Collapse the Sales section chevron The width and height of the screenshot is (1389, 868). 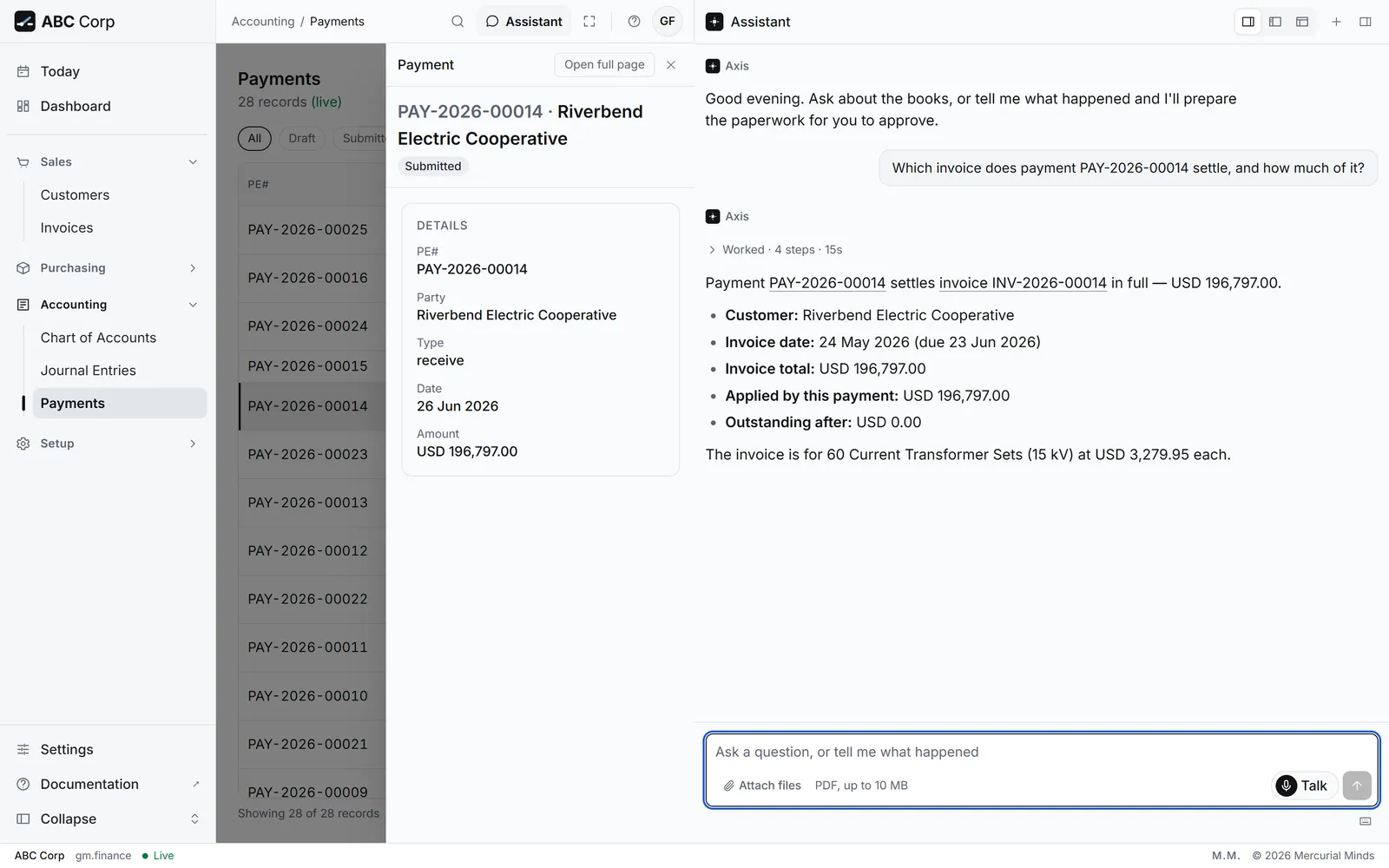tap(193, 162)
